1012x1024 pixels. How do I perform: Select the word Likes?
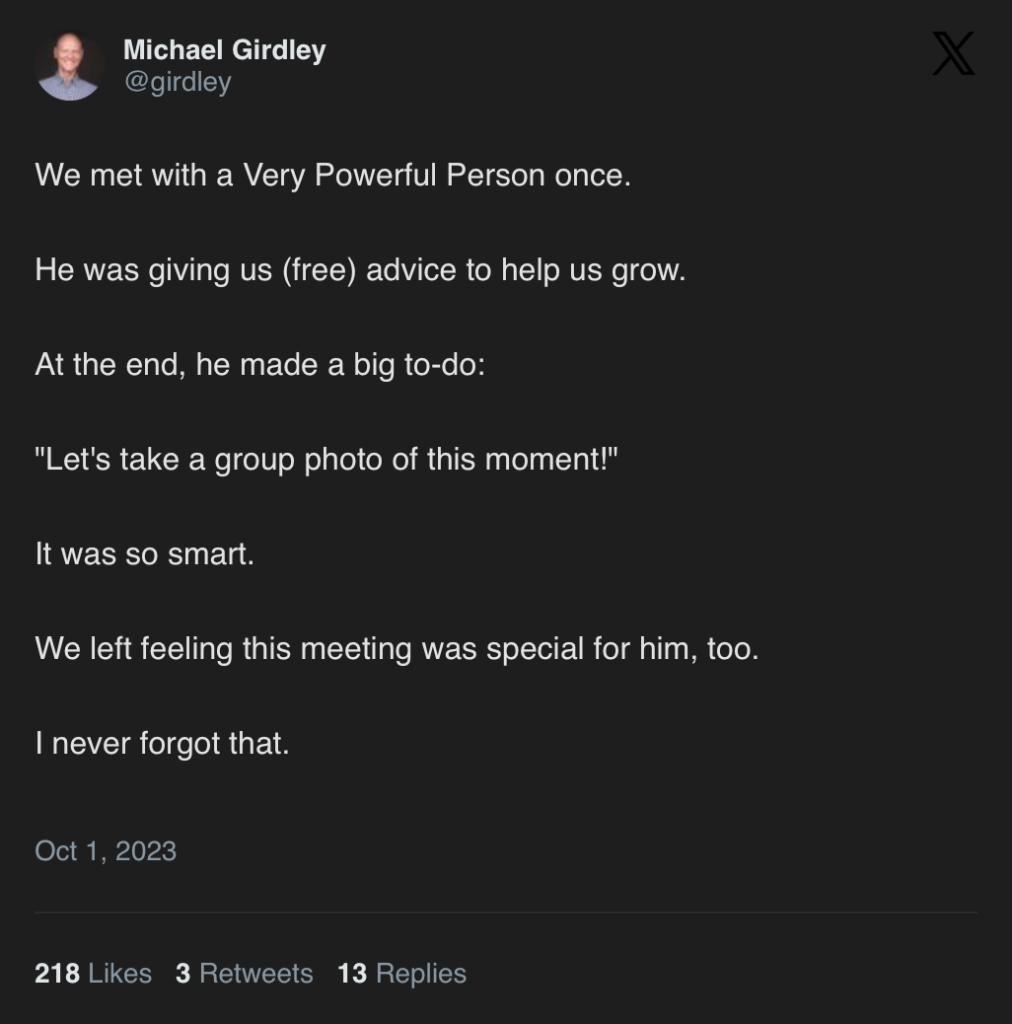pyautogui.click(x=120, y=973)
